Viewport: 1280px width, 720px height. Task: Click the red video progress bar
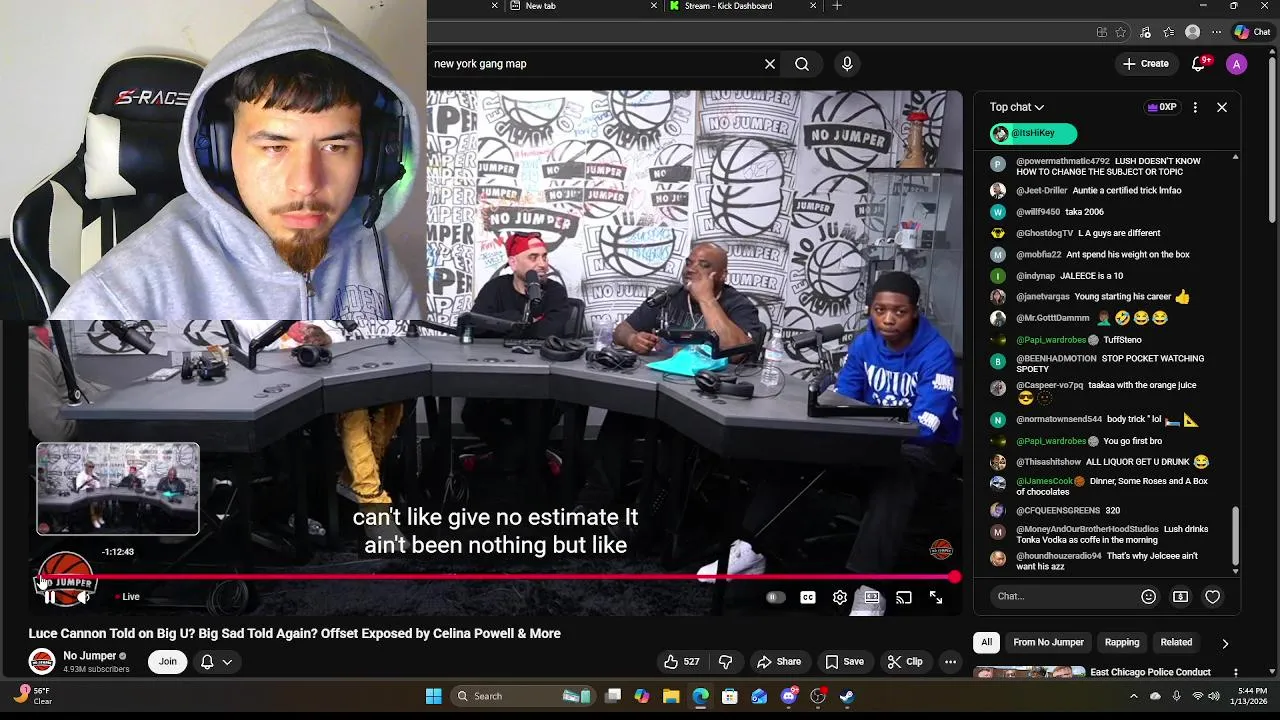pos(495,577)
